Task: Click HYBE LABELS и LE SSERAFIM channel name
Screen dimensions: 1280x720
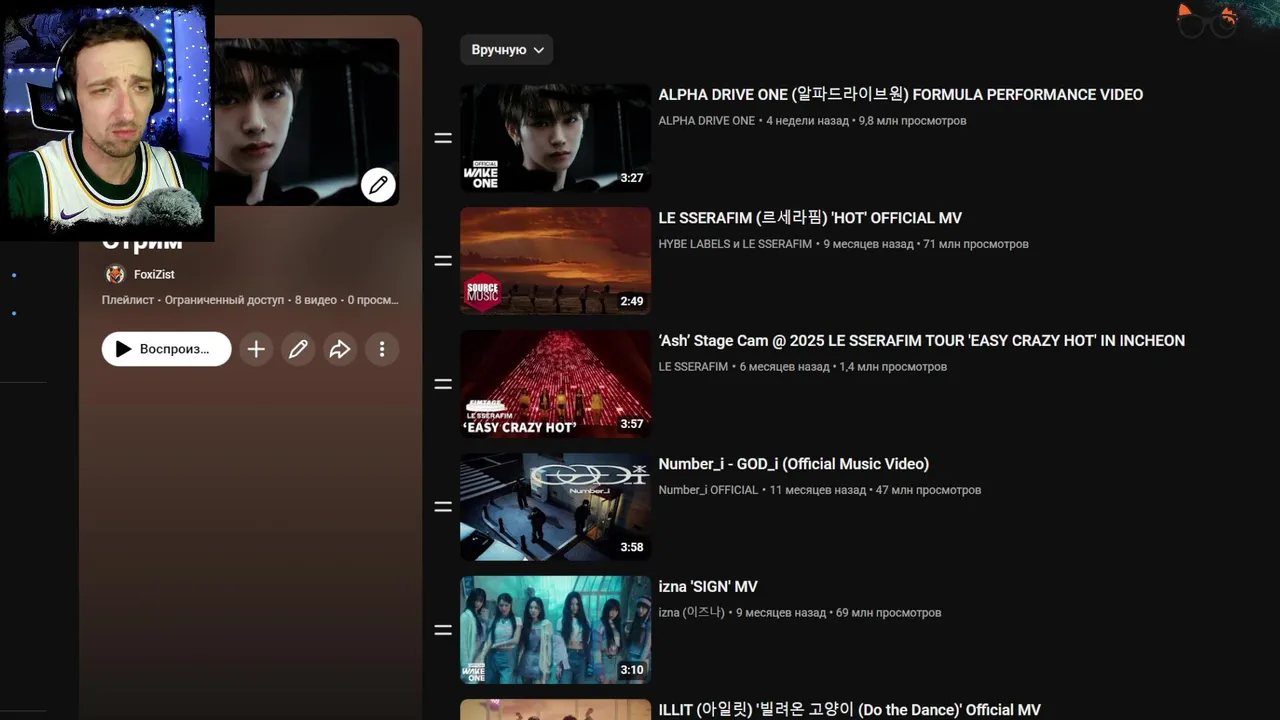Action: [x=735, y=244]
